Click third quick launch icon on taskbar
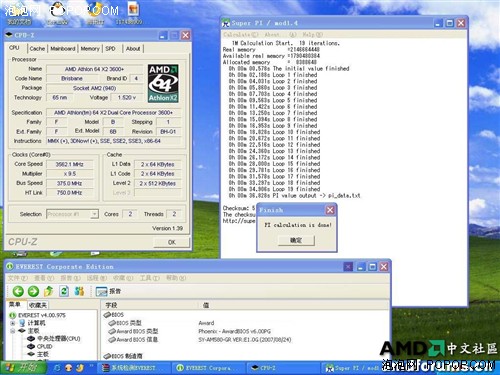Image resolution: width=500 pixels, height=375 pixels. tap(79, 368)
